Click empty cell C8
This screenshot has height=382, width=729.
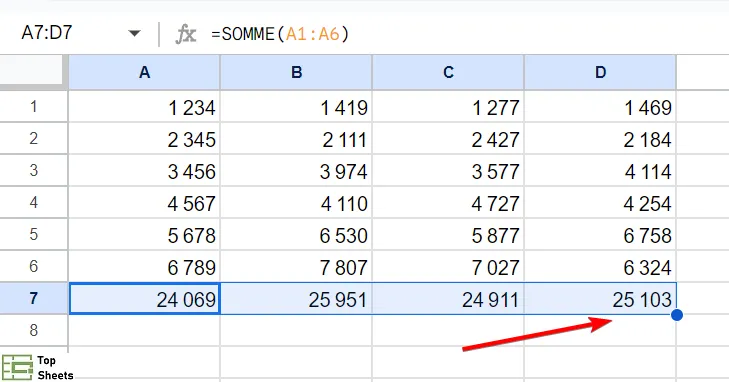point(448,330)
